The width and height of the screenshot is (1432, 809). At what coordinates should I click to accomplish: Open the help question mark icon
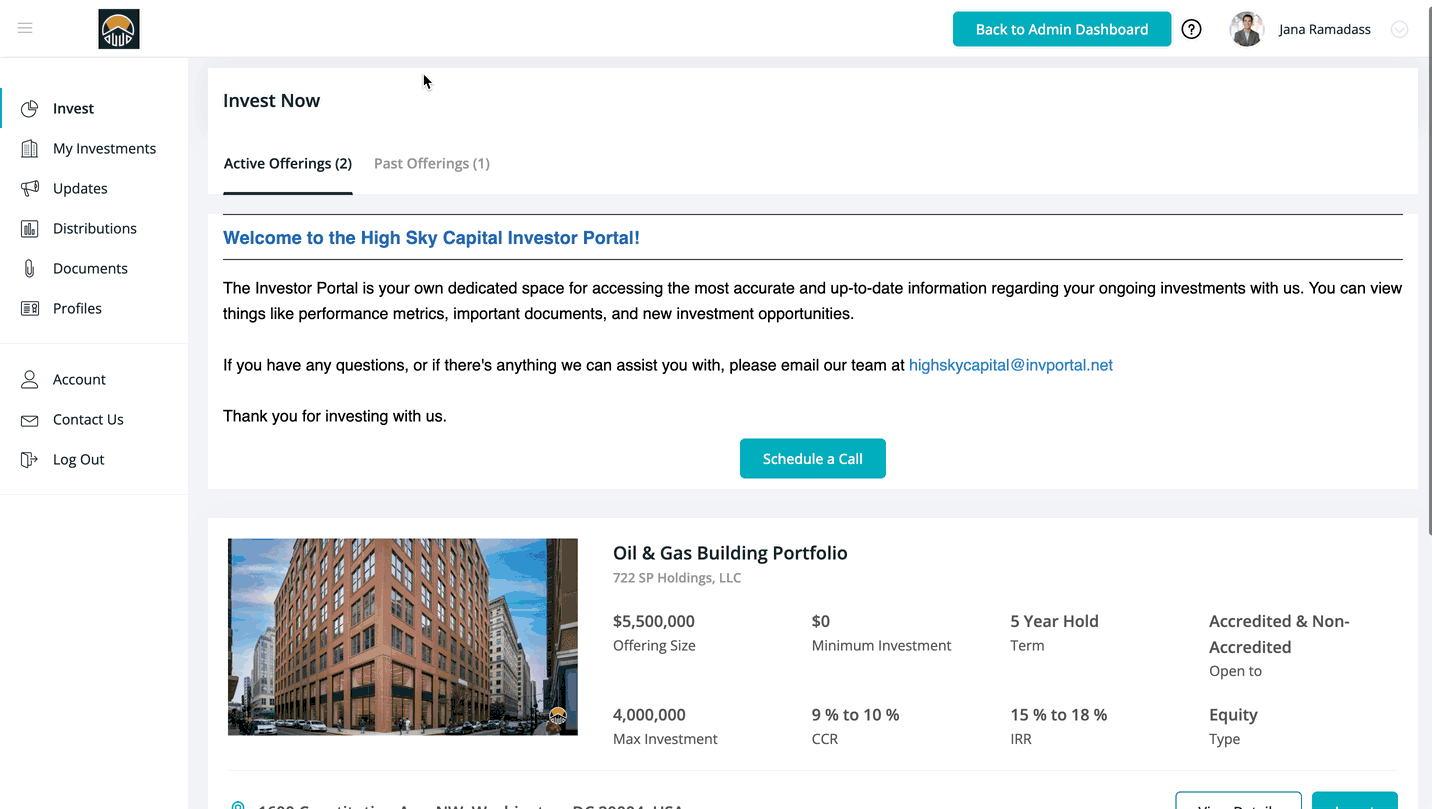coord(1191,29)
